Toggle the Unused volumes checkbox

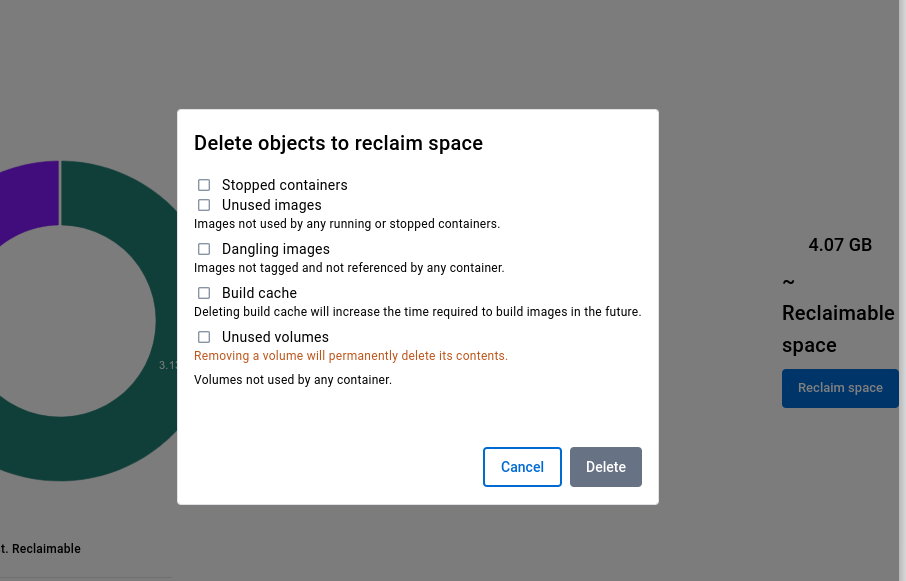[x=204, y=337]
